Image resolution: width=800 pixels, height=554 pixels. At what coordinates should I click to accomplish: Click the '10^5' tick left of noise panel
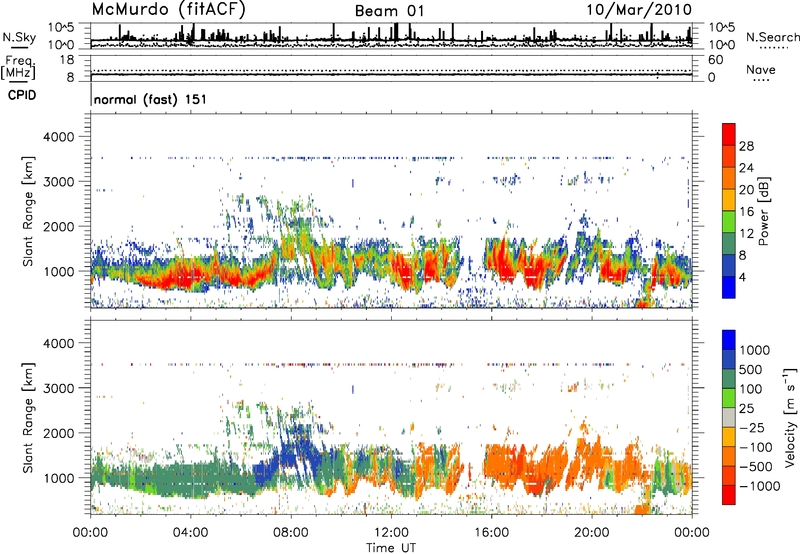(x=61, y=27)
